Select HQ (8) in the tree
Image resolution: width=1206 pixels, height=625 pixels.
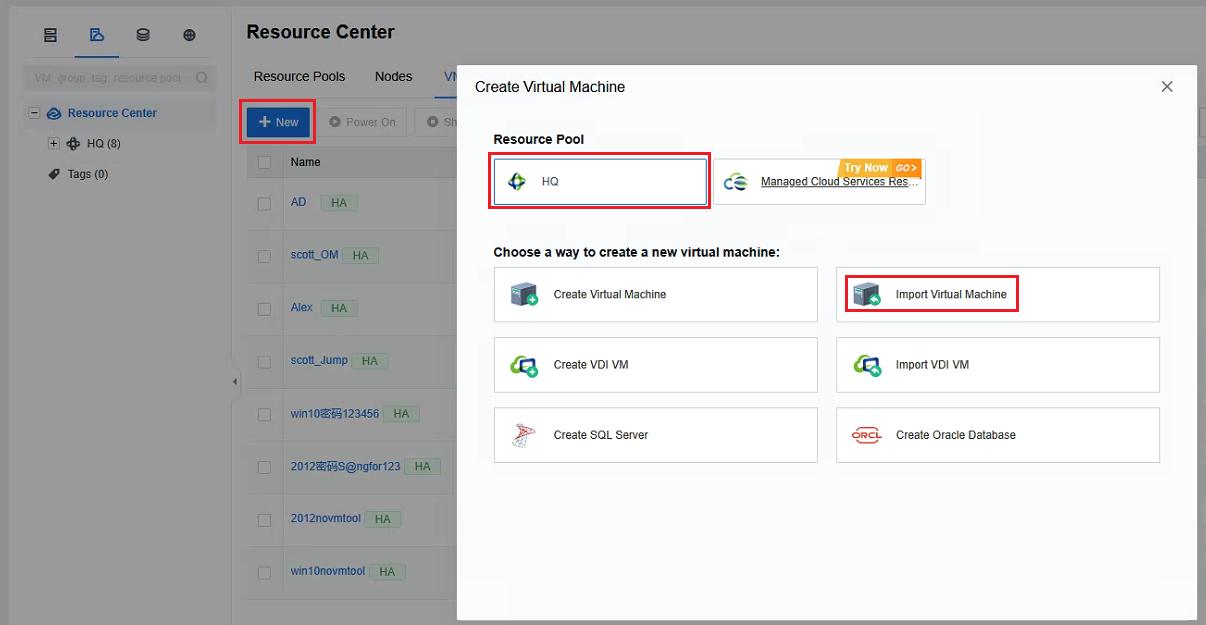pyautogui.click(x=104, y=144)
